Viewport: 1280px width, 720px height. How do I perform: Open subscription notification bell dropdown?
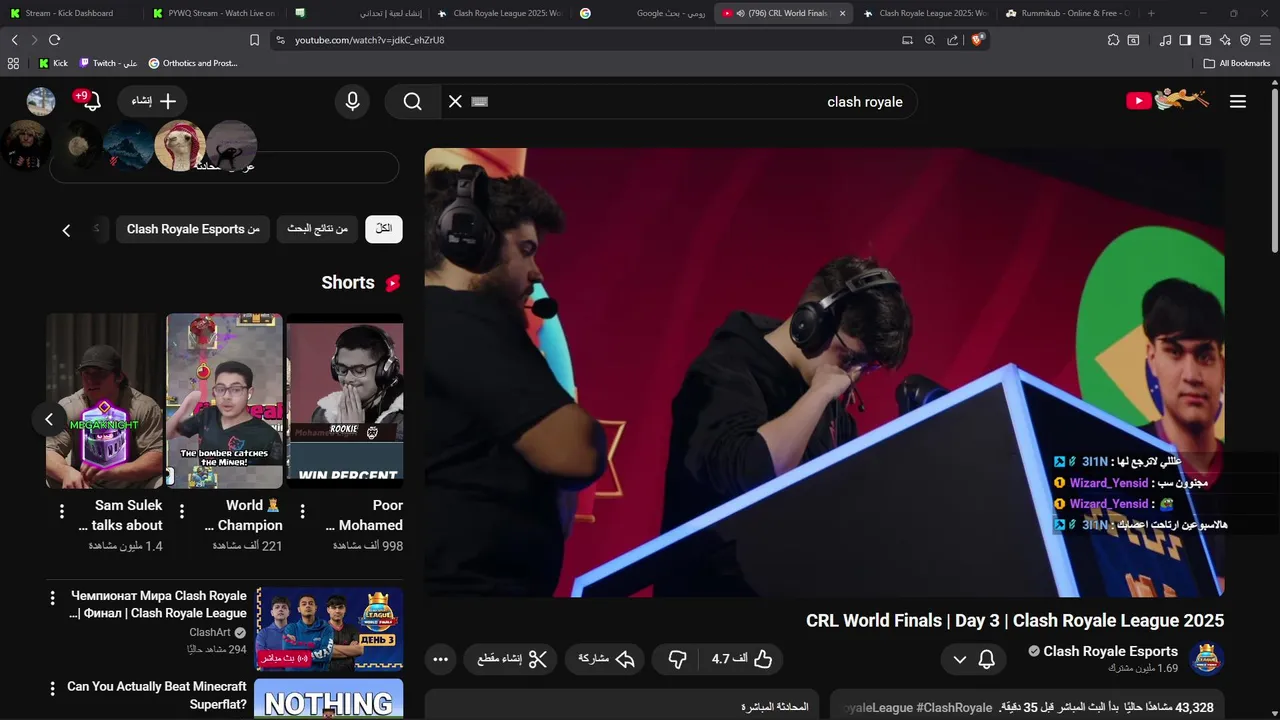[x=973, y=659]
